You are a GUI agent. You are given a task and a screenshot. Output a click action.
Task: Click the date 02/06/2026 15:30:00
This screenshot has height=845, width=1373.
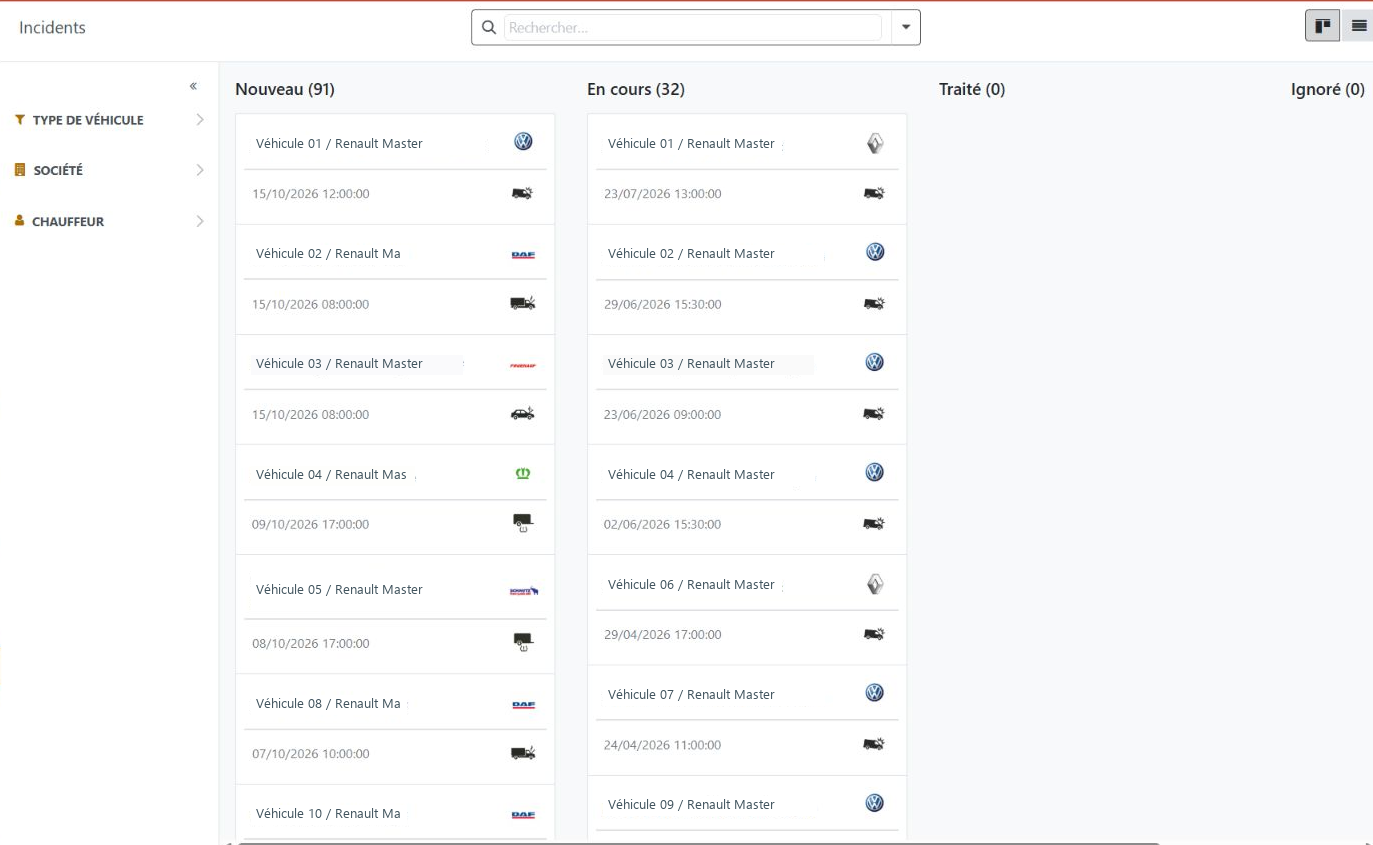tap(662, 524)
